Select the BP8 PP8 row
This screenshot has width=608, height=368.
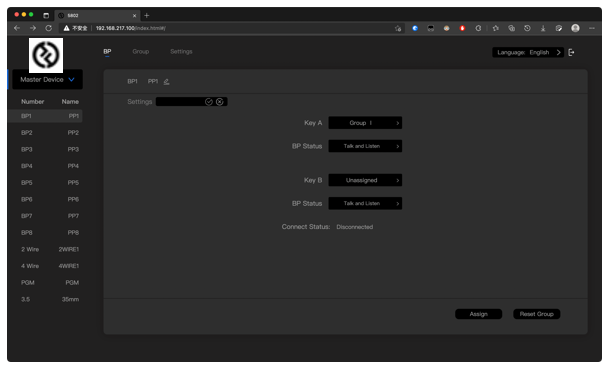(45, 233)
